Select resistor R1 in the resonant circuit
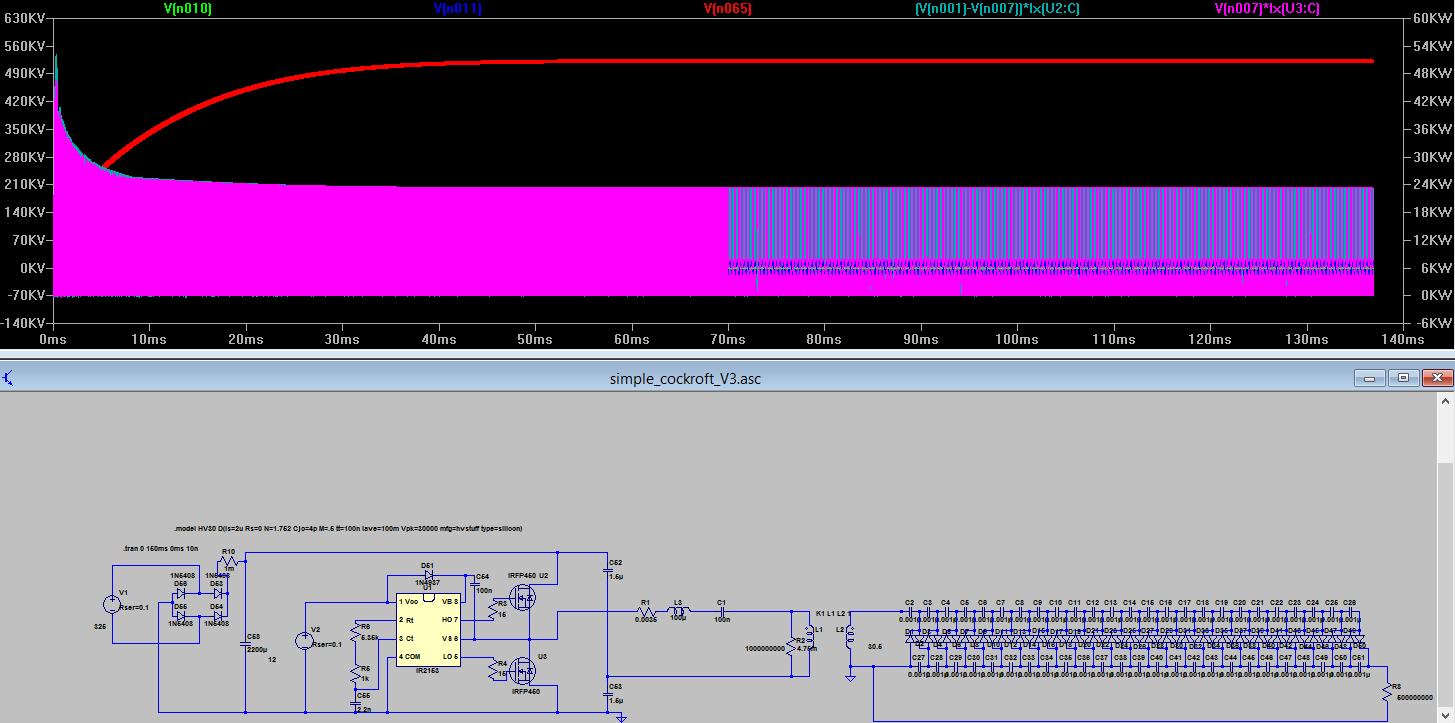 (645, 610)
